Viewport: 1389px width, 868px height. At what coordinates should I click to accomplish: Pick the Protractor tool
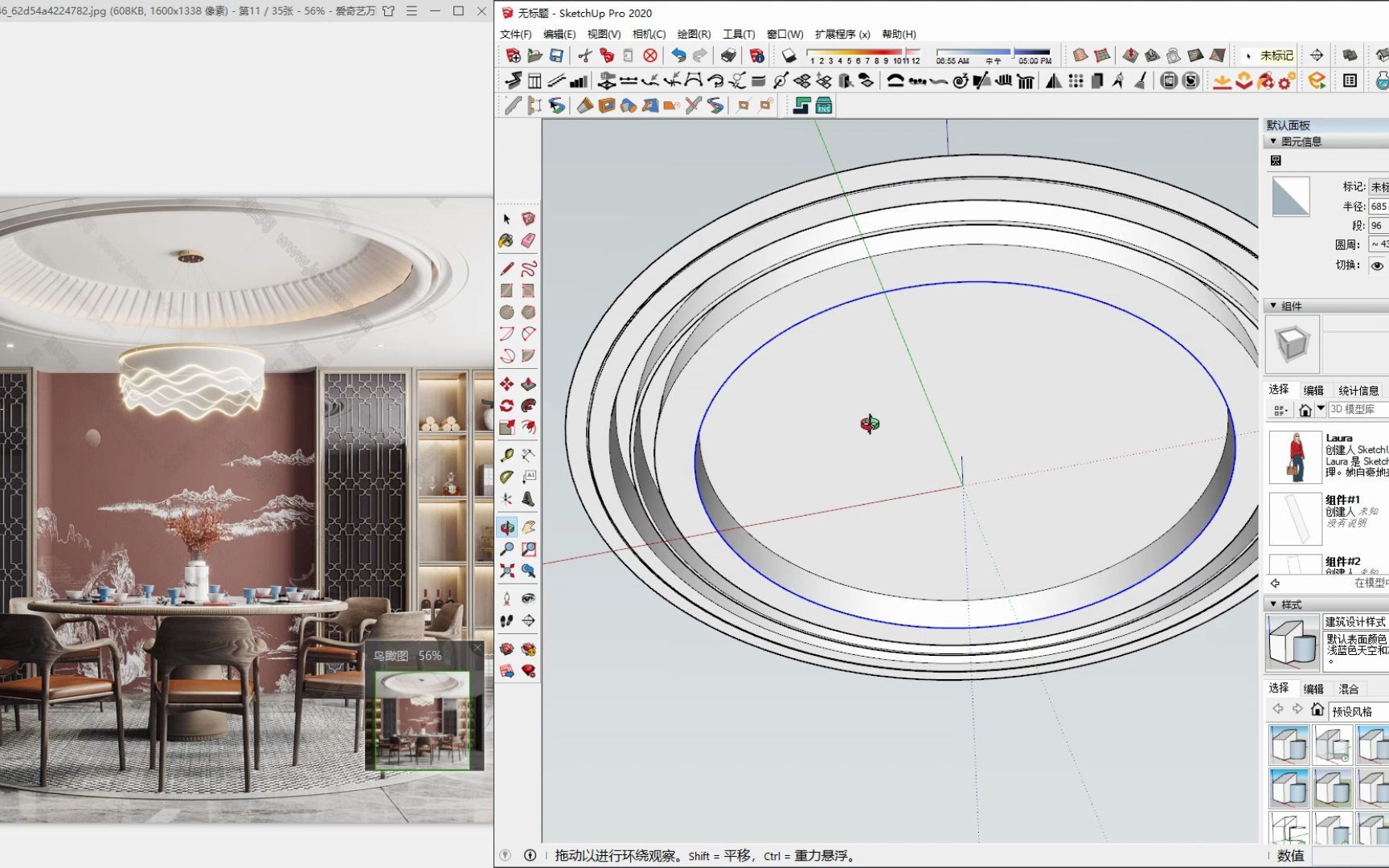[506, 477]
